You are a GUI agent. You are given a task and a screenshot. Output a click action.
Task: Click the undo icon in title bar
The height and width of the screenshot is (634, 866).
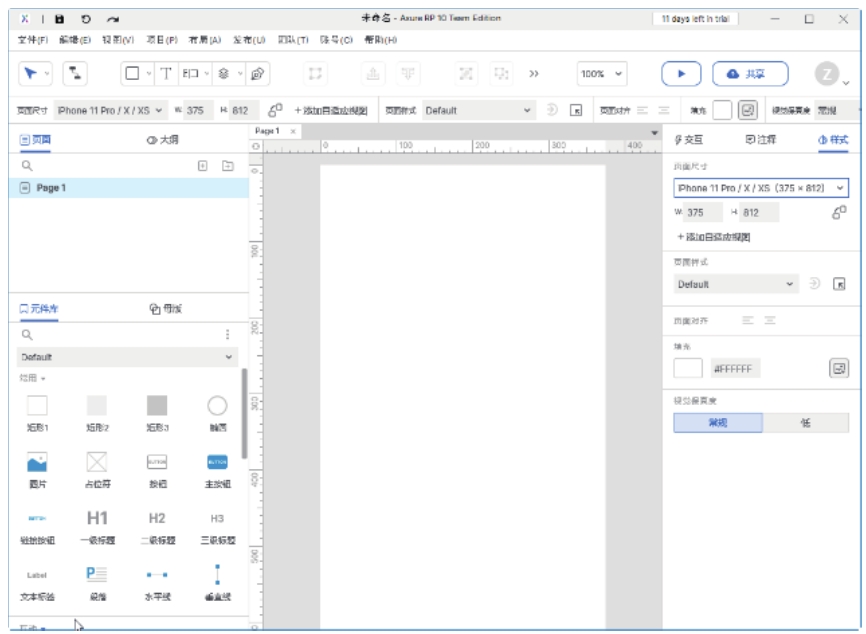click(x=86, y=18)
